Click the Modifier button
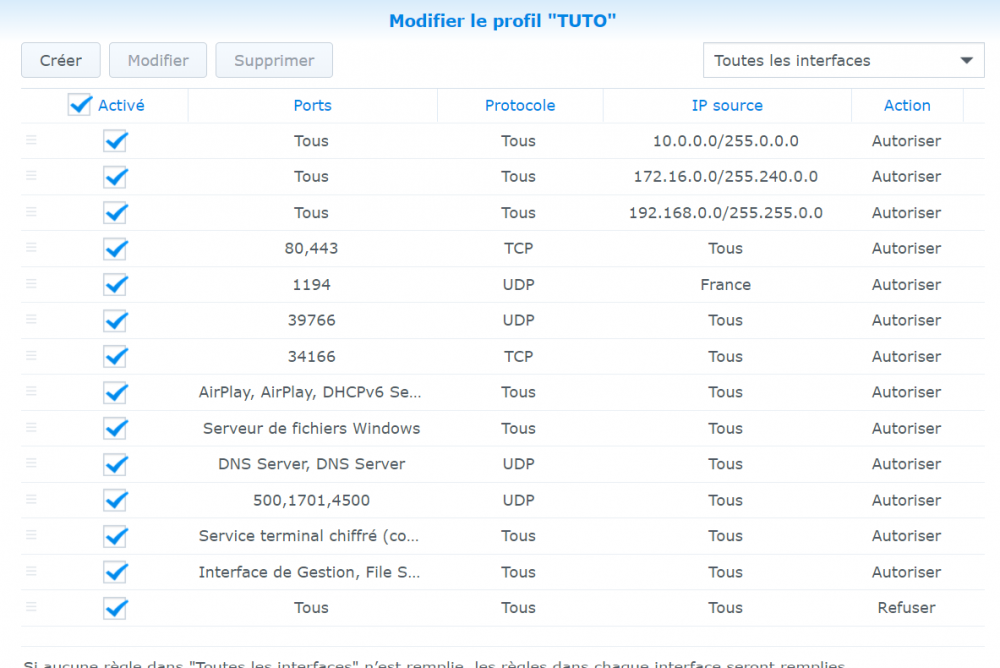Viewport: 1000px width, 668px height. tap(158, 61)
